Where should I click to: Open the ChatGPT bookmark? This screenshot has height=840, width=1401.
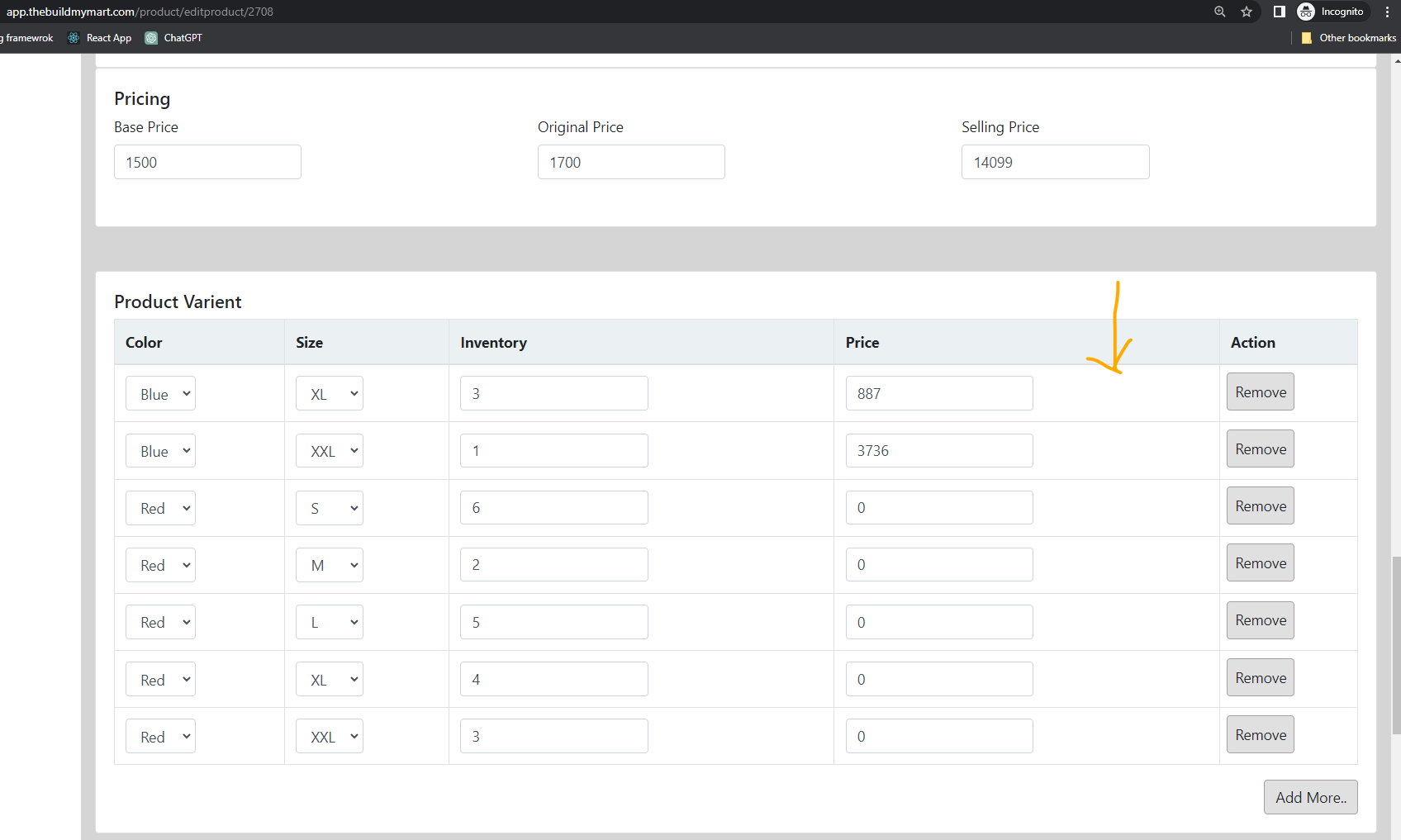point(174,38)
